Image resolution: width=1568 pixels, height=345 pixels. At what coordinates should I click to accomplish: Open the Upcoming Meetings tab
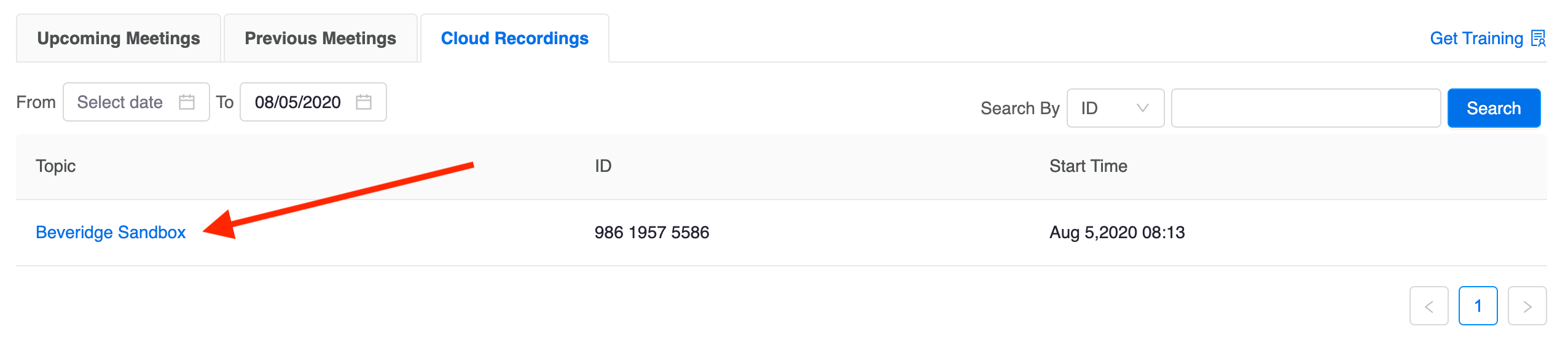coord(119,38)
